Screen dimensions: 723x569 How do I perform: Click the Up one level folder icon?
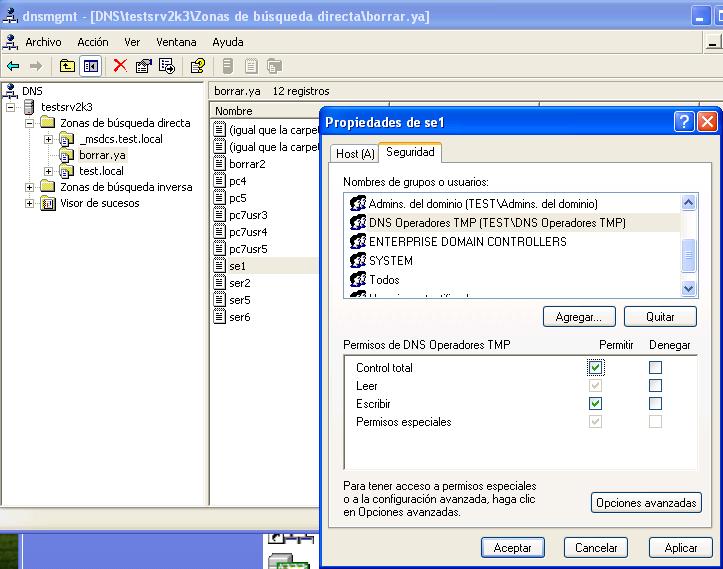click(x=67, y=66)
